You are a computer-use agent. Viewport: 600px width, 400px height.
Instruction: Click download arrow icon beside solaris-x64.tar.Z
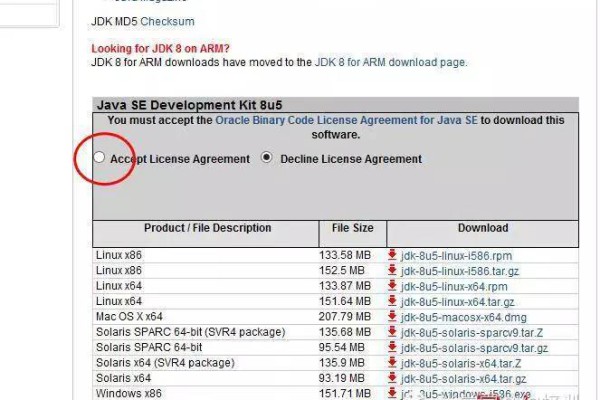click(x=392, y=362)
